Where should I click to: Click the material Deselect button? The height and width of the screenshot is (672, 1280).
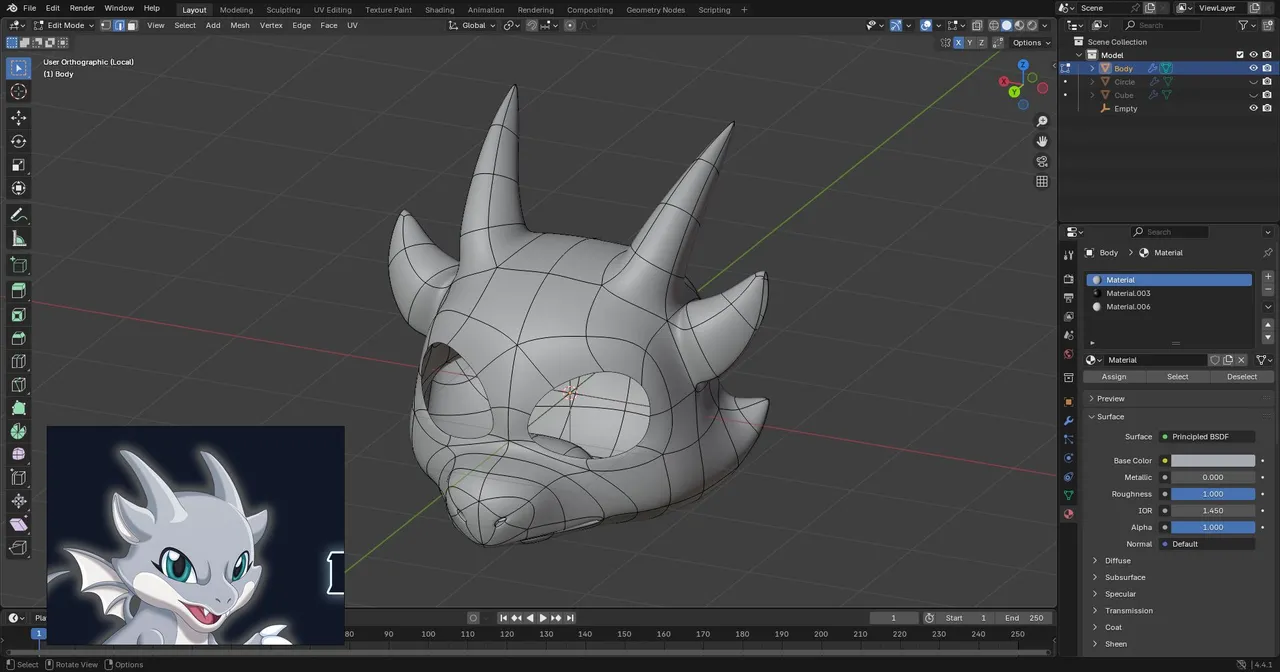pos(1242,377)
